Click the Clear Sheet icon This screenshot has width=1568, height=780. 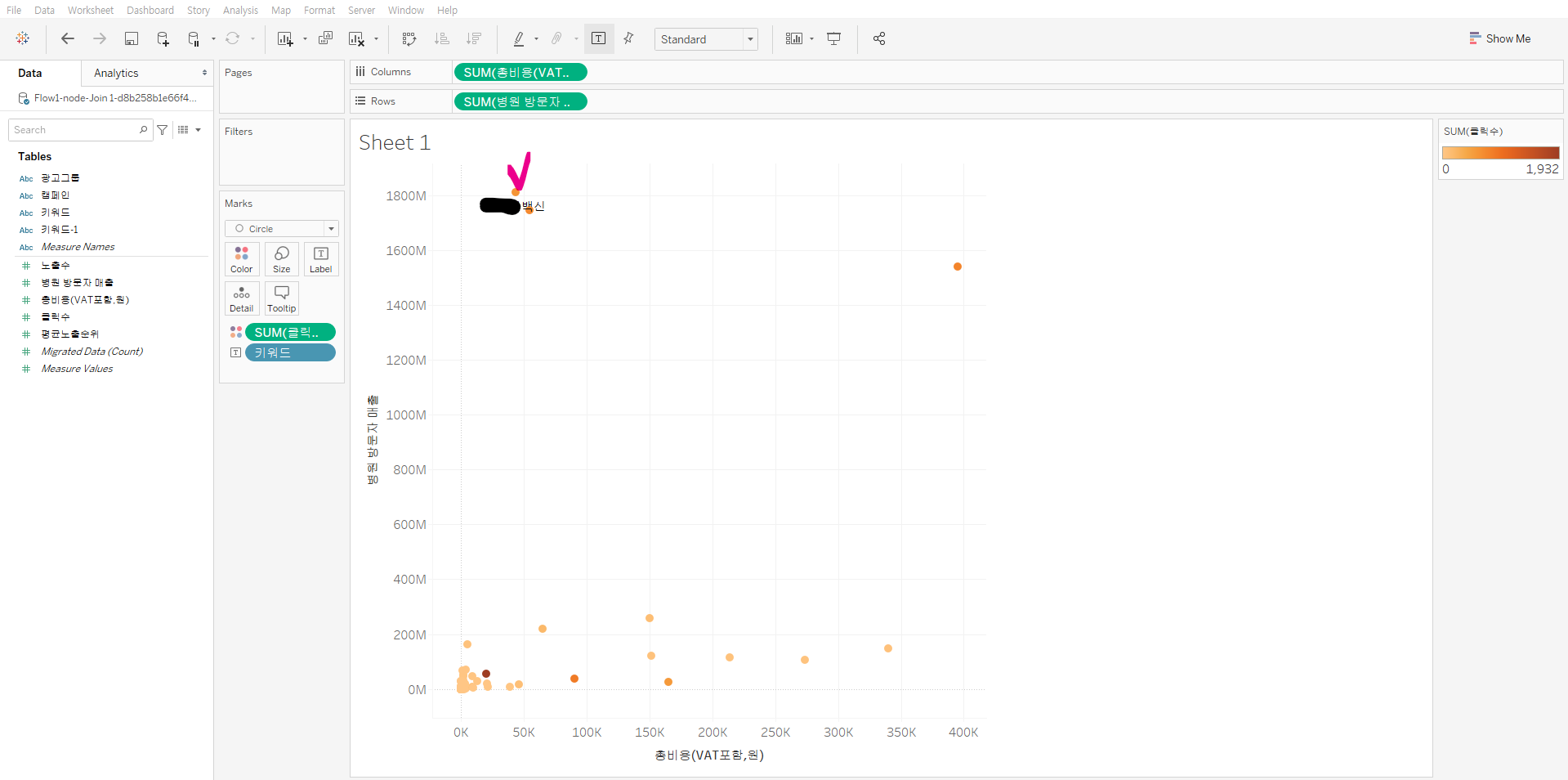coord(356,38)
